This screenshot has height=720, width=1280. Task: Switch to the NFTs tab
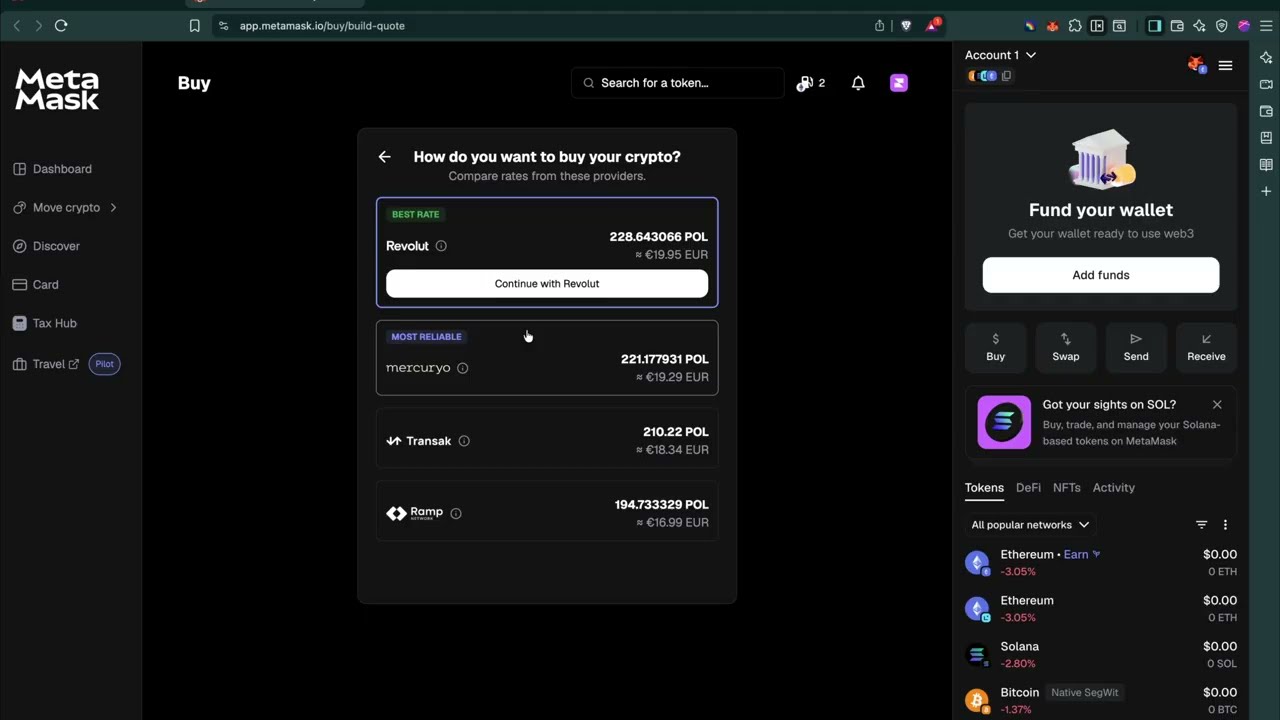pyautogui.click(x=1066, y=488)
